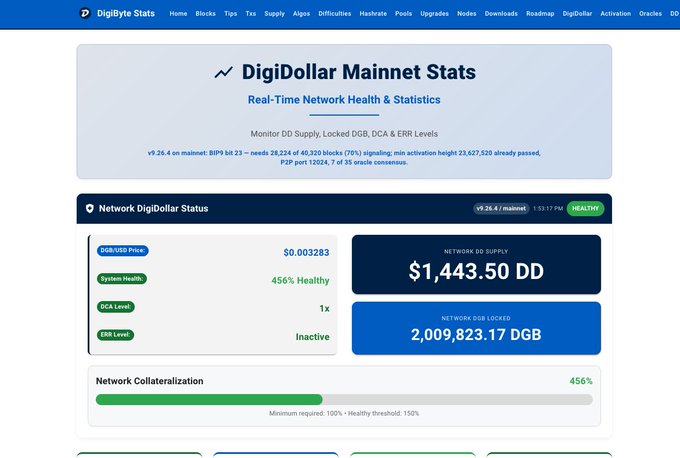Open the Hashrate page
Image resolution: width=680 pixels, height=458 pixels.
pyautogui.click(x=373, y=13)
